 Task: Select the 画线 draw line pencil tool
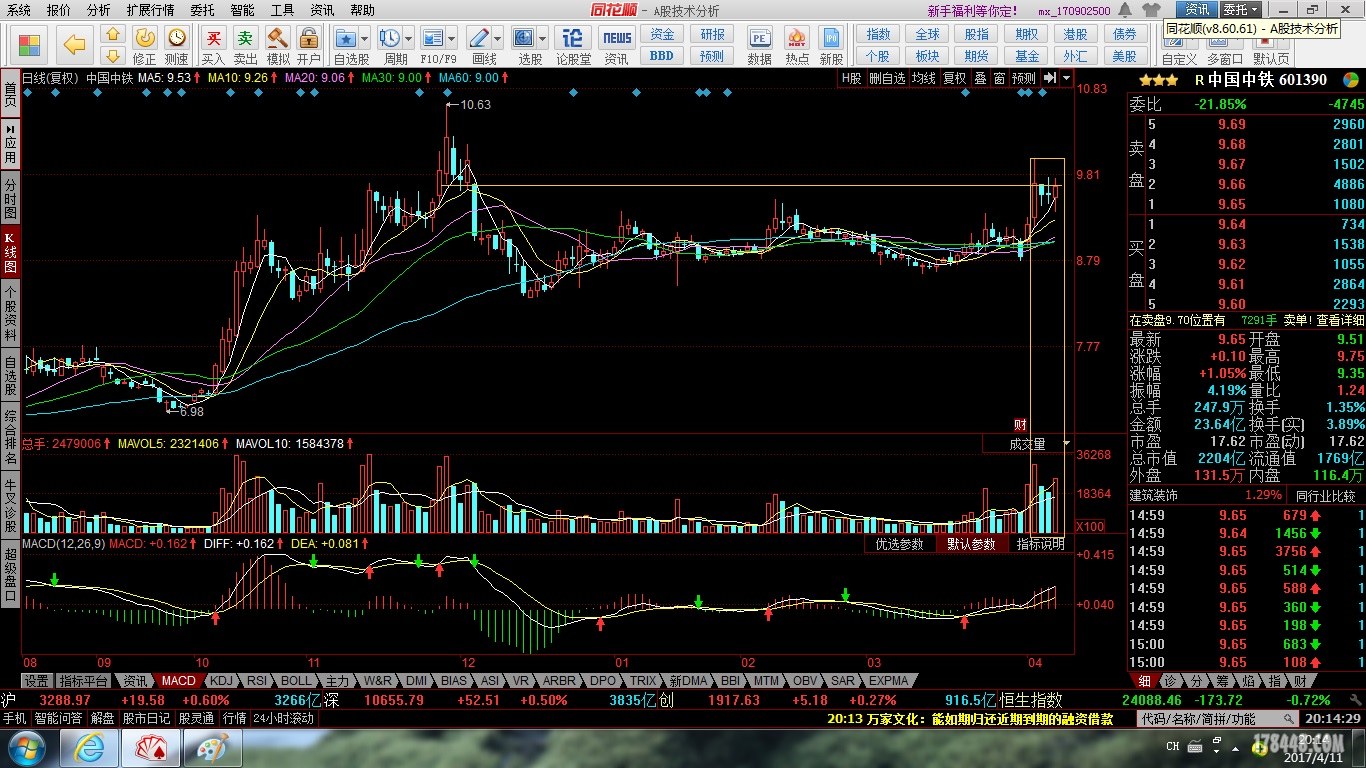(x=479, y=38)
